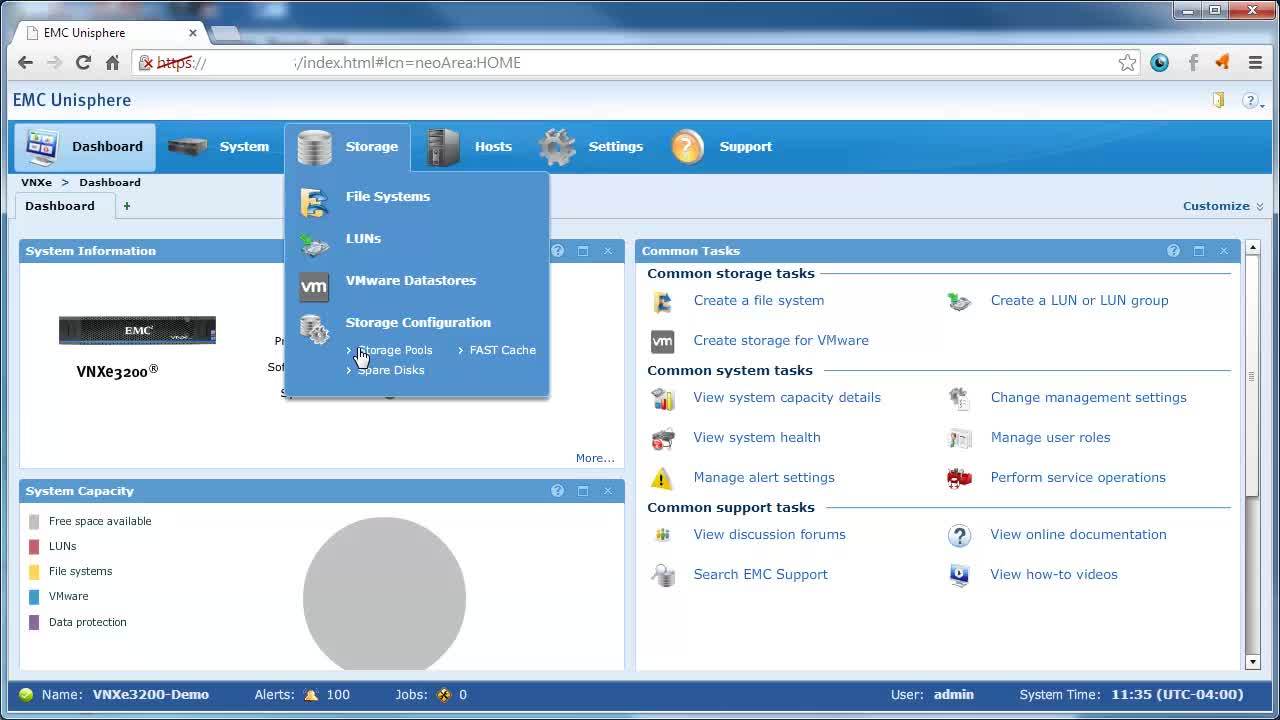
Task: Open Change management settings link
Action: coord(1088,397)
